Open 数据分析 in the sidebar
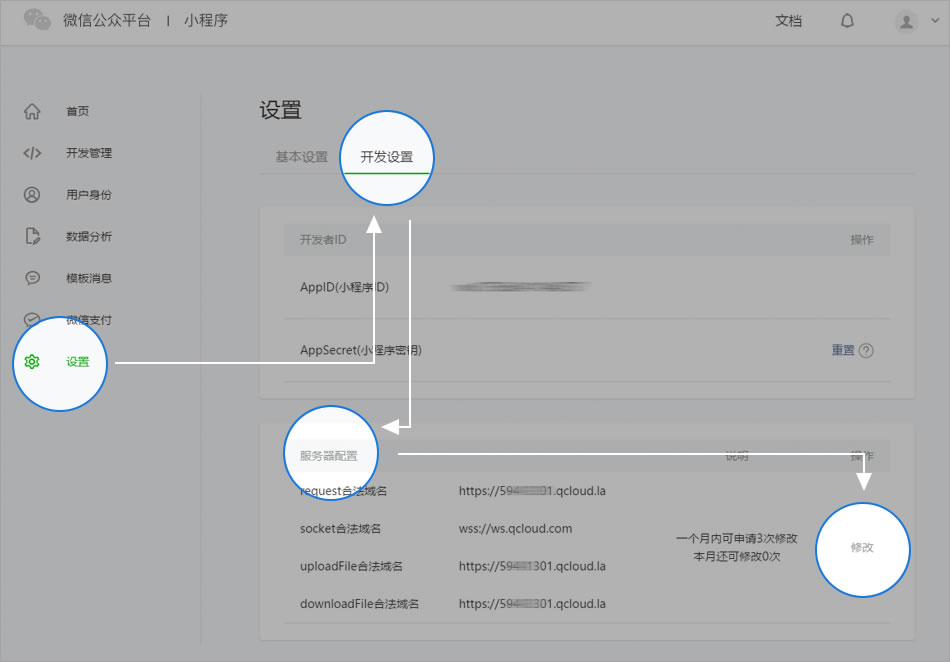 89,236
